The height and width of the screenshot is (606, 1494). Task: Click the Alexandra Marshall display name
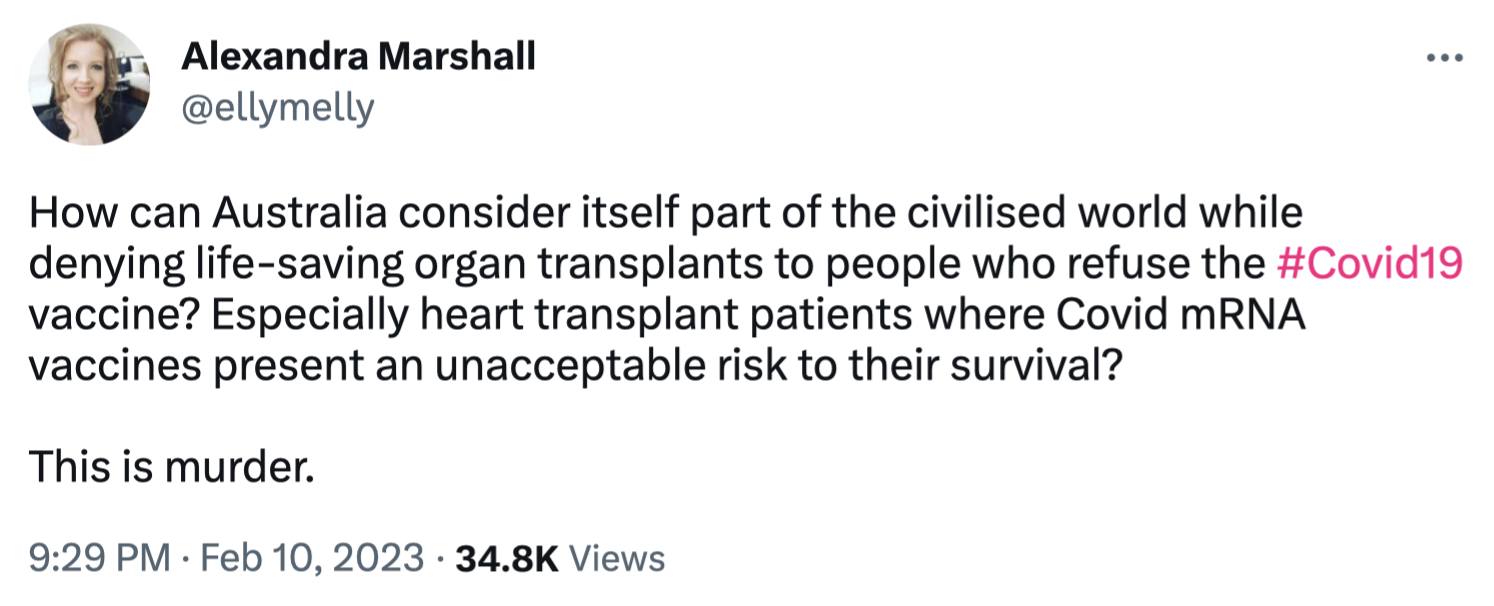358,58
